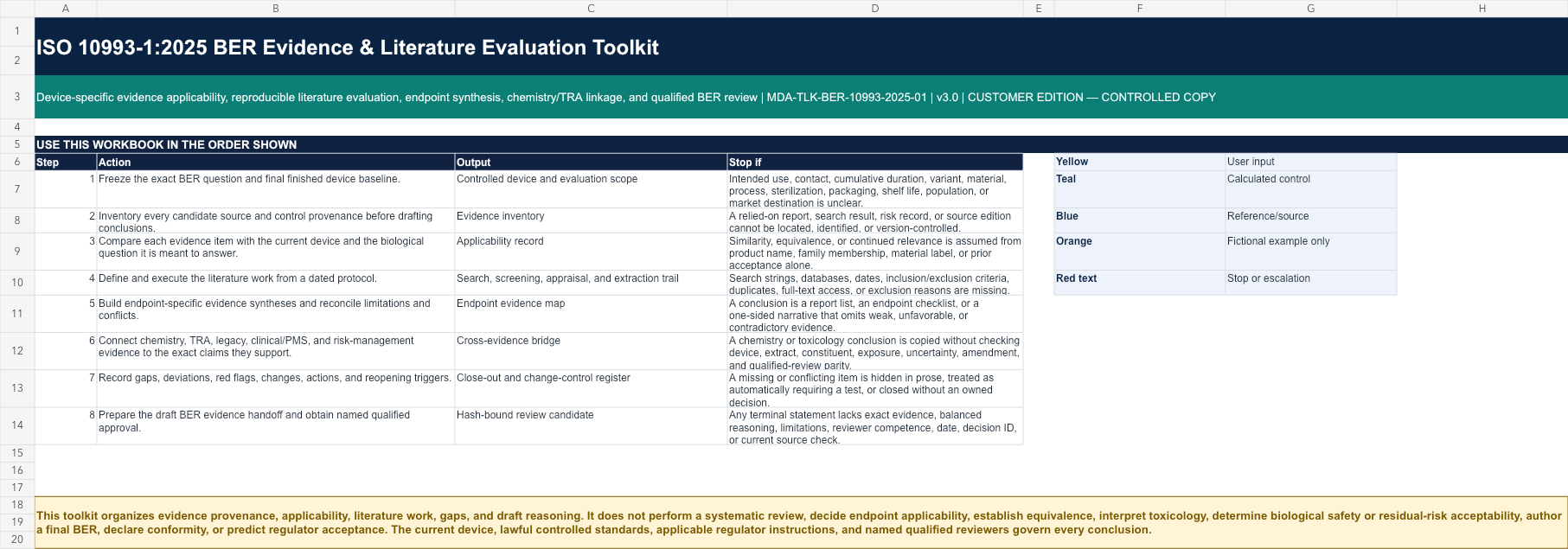Screen dimensions: 1568x549
Task: Select column A header
Action: point(66,8)
